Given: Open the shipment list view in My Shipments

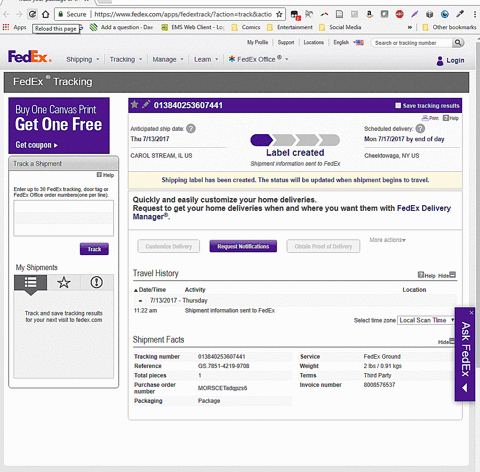Looking at the screenshot, I should 30,283.
